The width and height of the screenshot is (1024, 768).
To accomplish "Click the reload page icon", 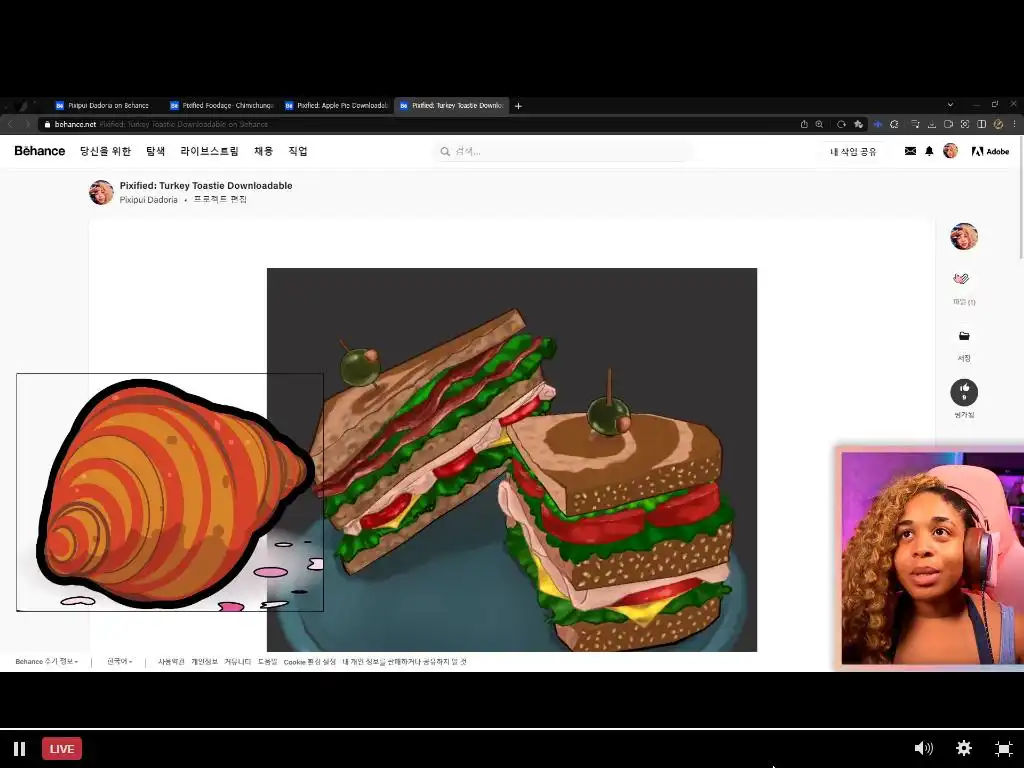I will 841,124.
